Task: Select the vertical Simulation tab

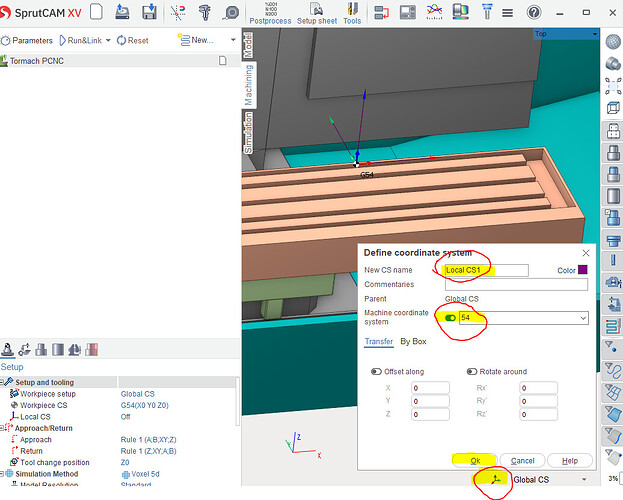Action: click(248, 130)
